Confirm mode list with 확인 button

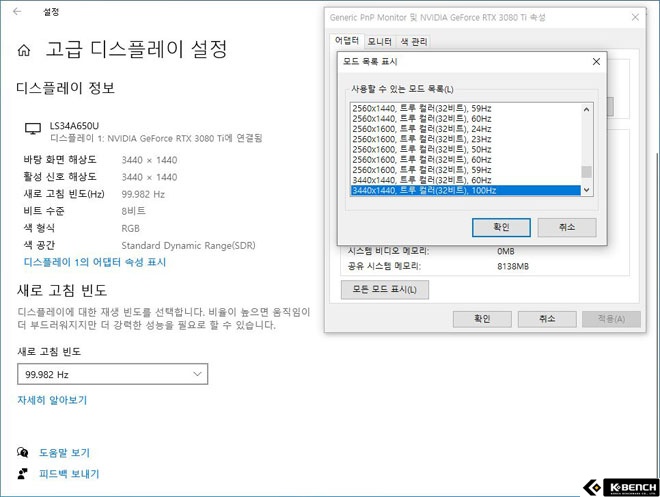[x=501, y=227]
